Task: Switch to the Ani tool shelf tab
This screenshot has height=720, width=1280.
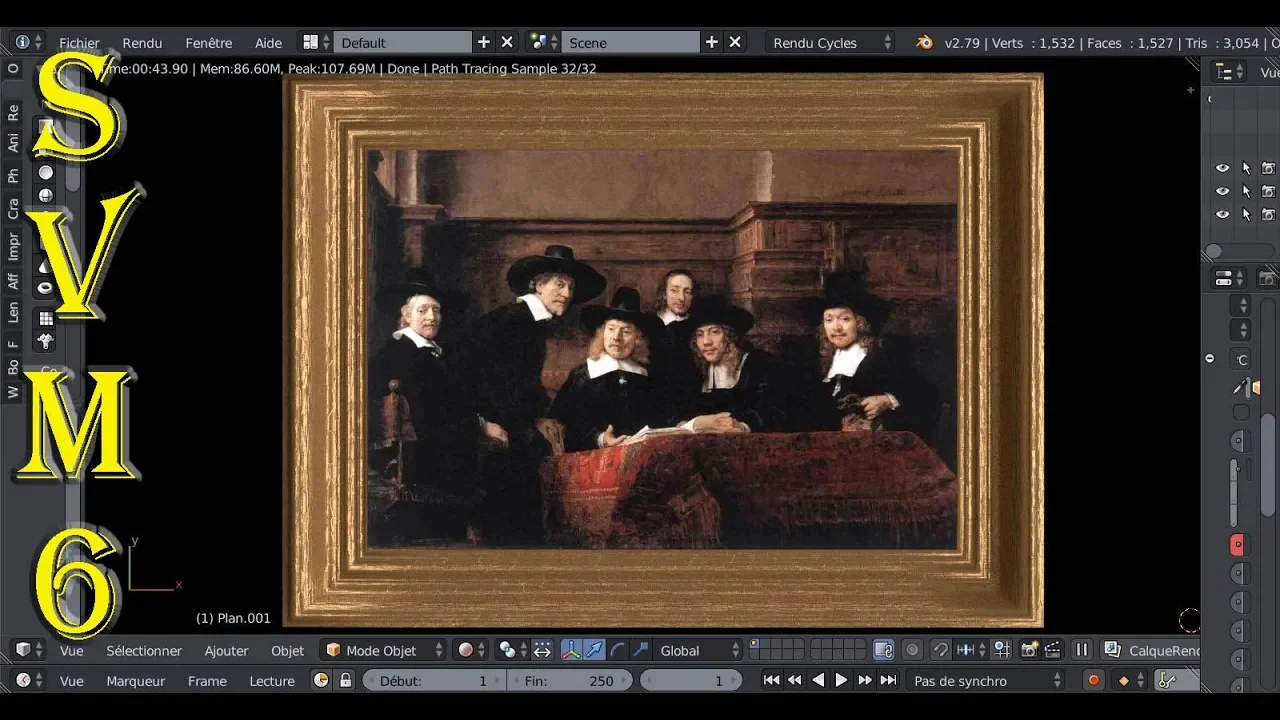Action: [x=13, y=142]
